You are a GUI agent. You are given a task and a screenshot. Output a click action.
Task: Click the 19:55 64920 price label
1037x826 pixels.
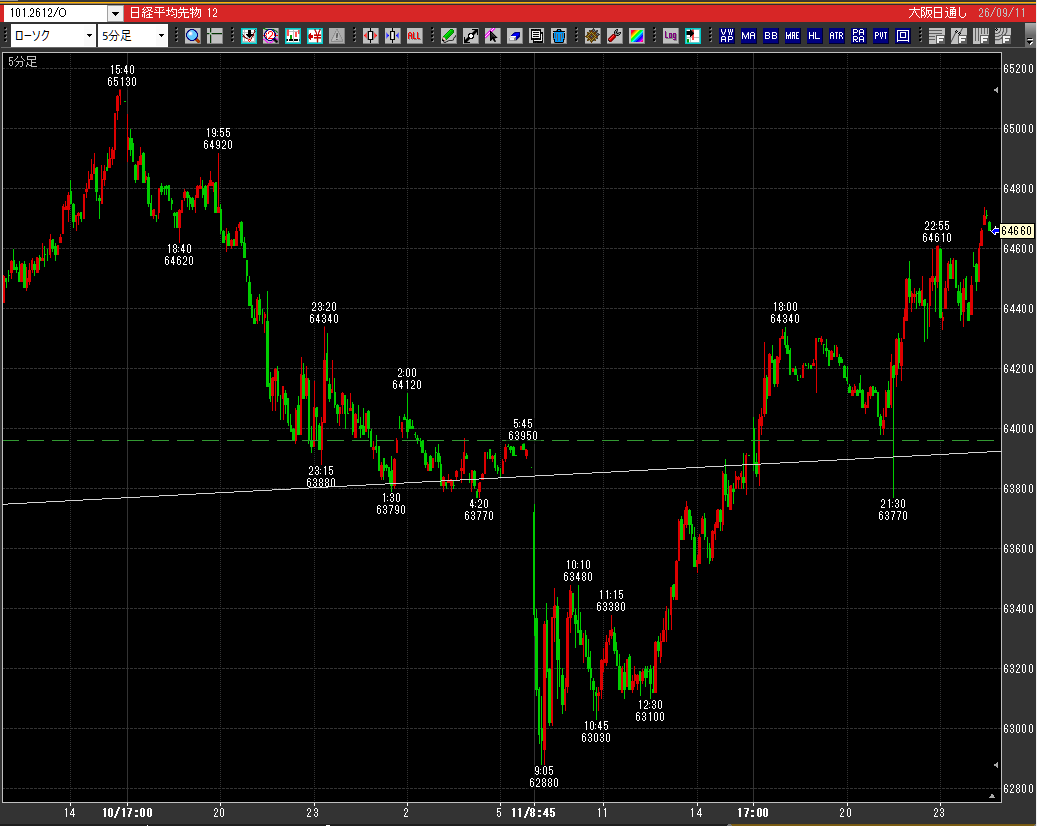point(218,139)
